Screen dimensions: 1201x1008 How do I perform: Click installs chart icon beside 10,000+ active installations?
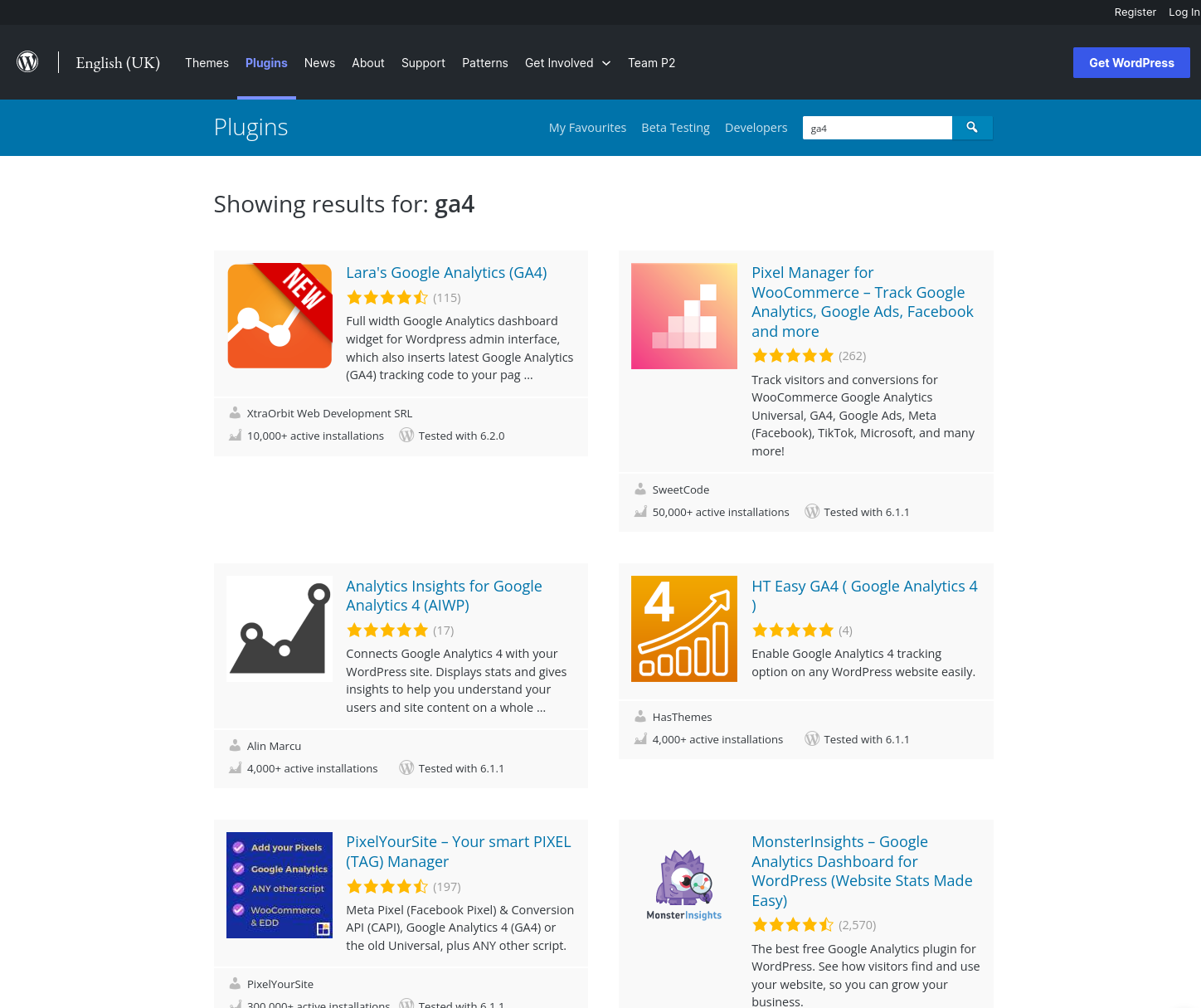pyautogui.click(x=235, y=436)
